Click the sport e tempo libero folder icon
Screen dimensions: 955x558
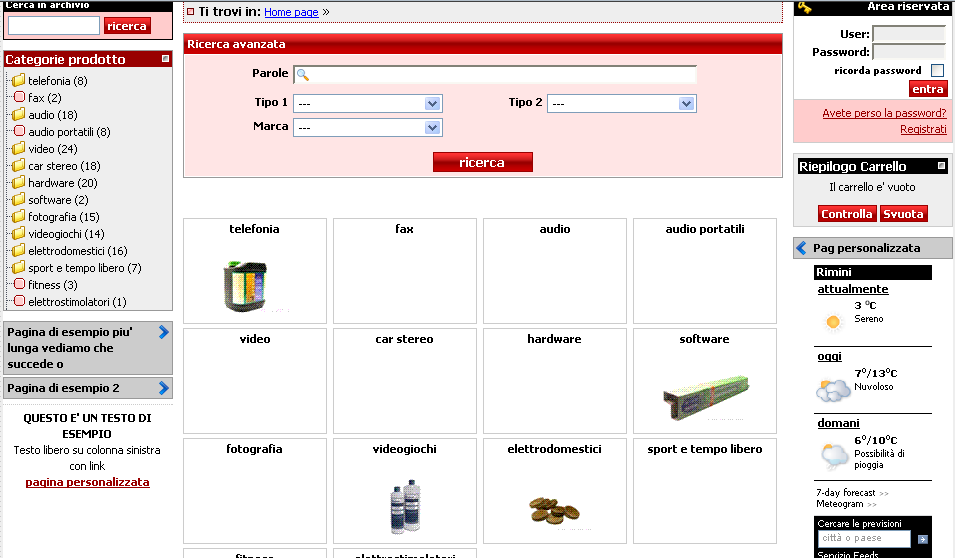tap(18, 268)
